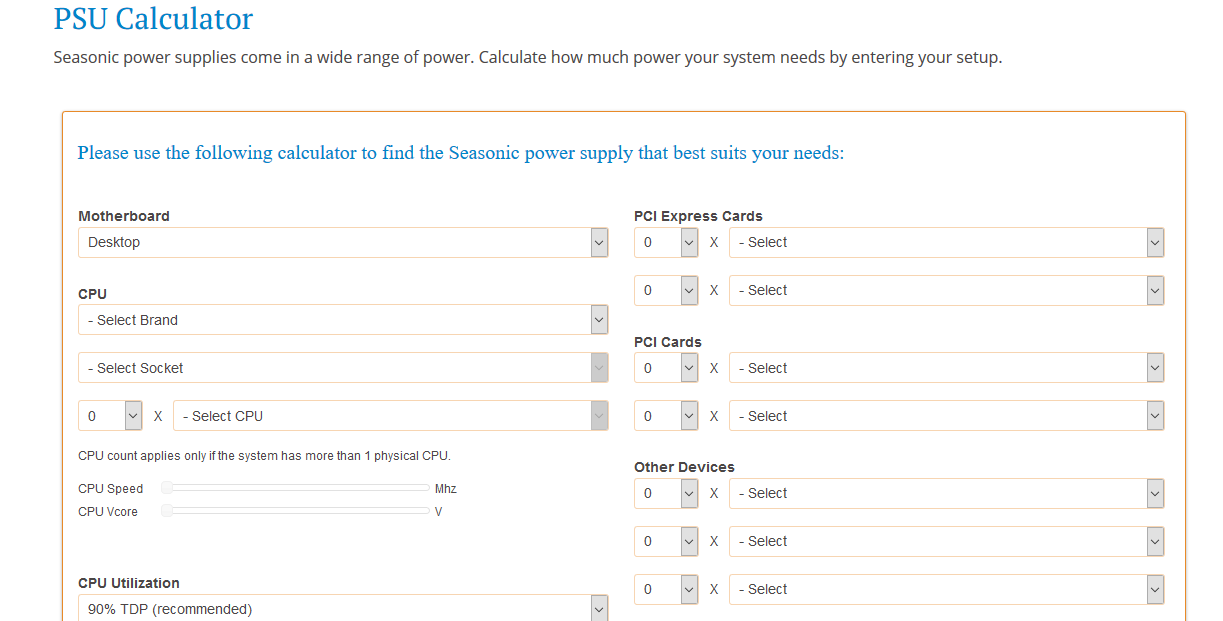This screenshot has height=621, width=1223.
Task: Open the CPU Select Brand dropdown
Action: coord(343,320)
